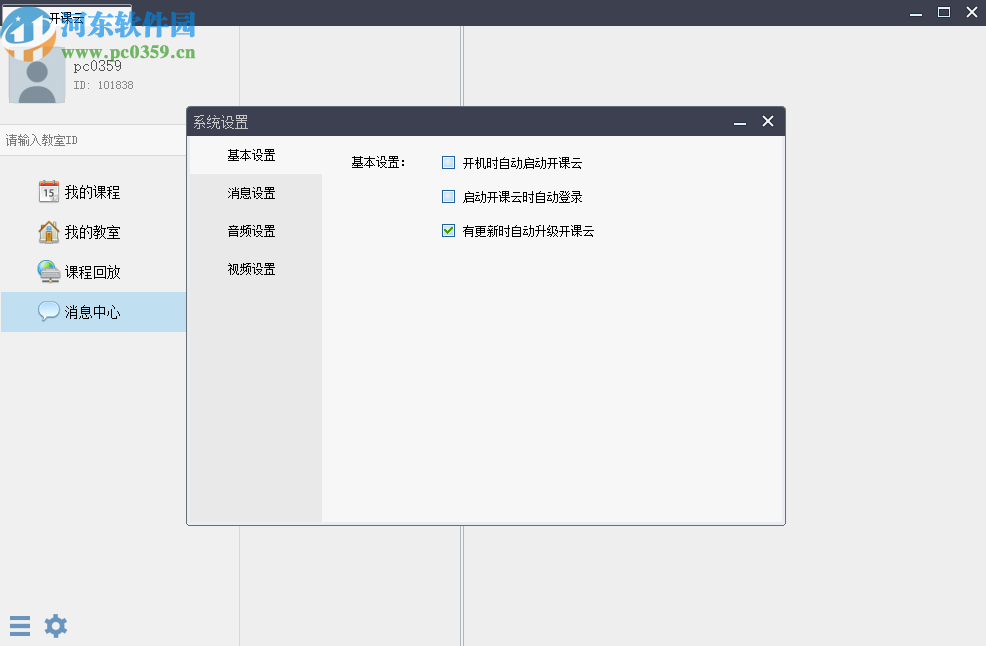Open 我的课程 calendar icon in sidebar
Image resolution: width=986 pixels, height=646 pixels.
point(48,191)
